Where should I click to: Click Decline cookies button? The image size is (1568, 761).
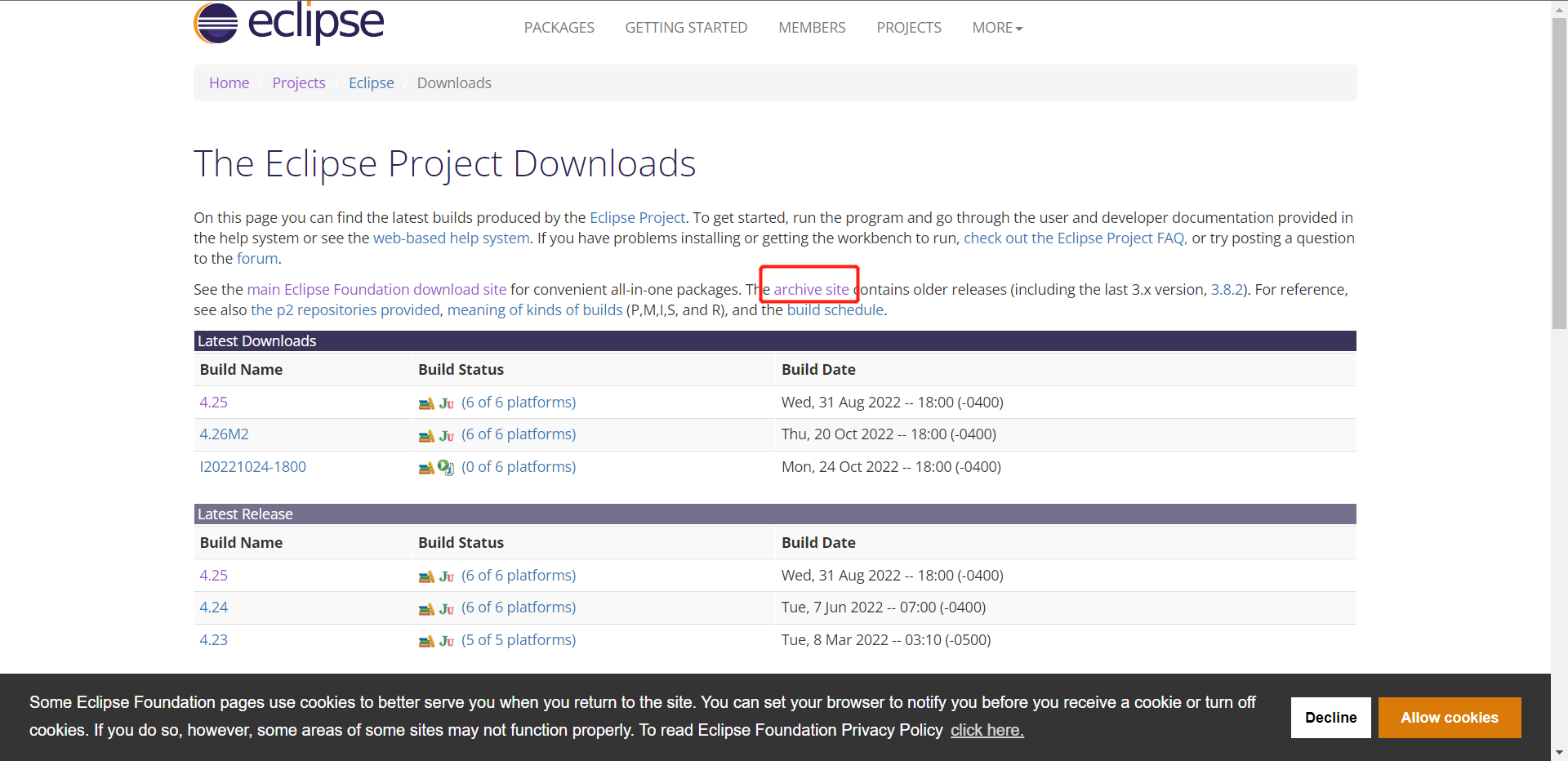coord(1330,718)
